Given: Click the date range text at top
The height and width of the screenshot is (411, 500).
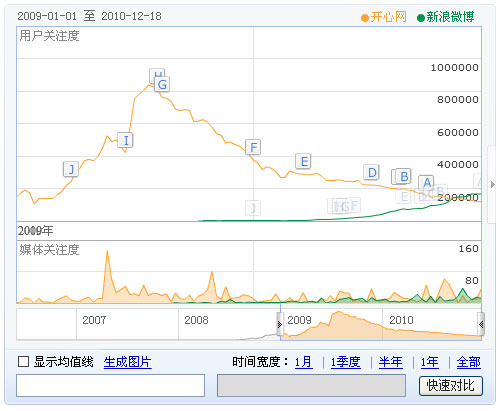Looking at the screenshot, I should coord(89,16).
